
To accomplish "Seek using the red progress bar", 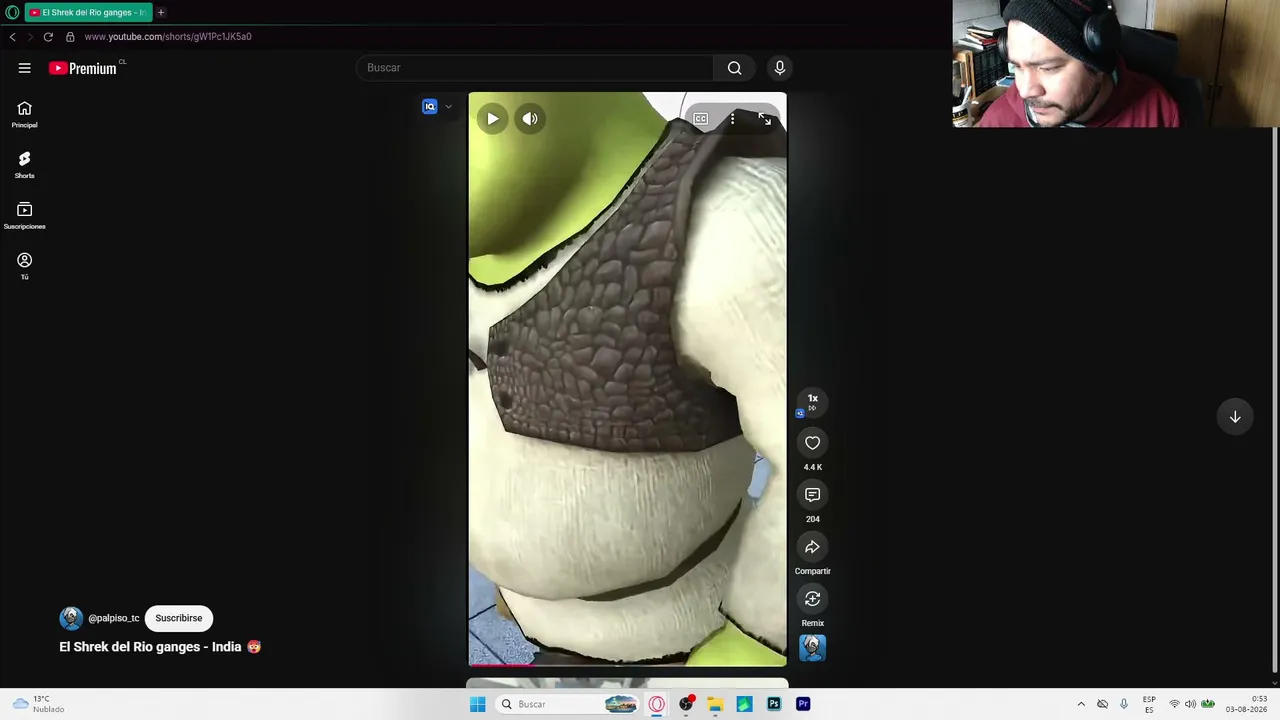I will [627, 663].
